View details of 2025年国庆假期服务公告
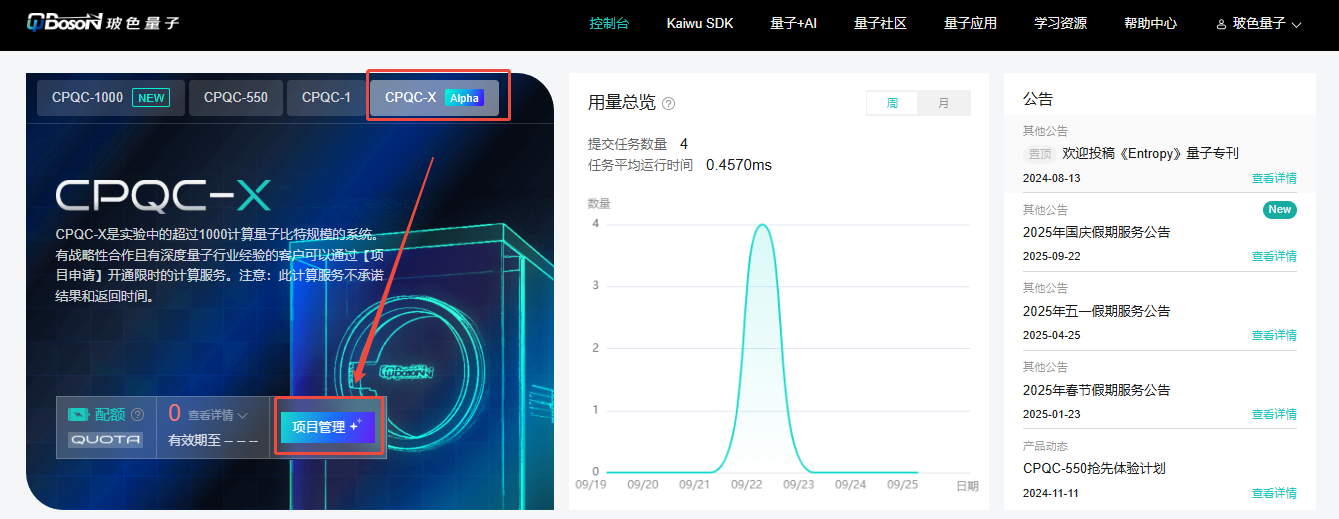The width and height of the screenshot is (1339, 519). pyautogui.click(x=1273, y=256)
